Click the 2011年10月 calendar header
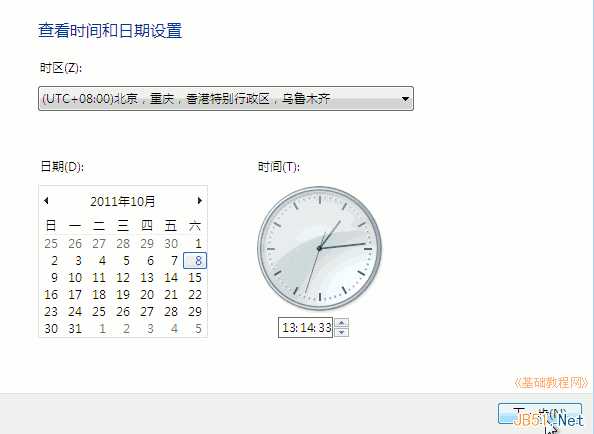The image size is (594, 434). pyautogui.click(x=123, y=201)
